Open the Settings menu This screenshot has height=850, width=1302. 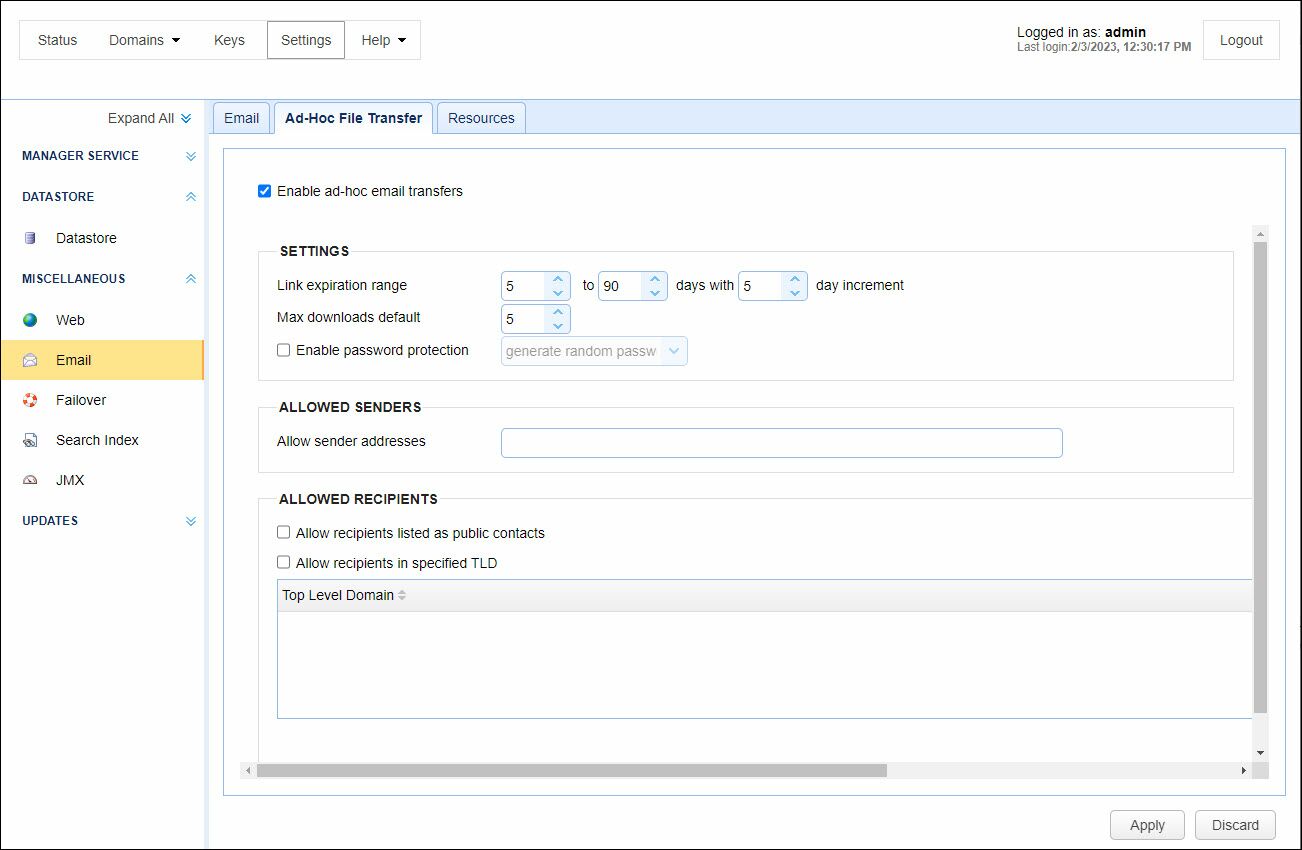pos(306,40)
